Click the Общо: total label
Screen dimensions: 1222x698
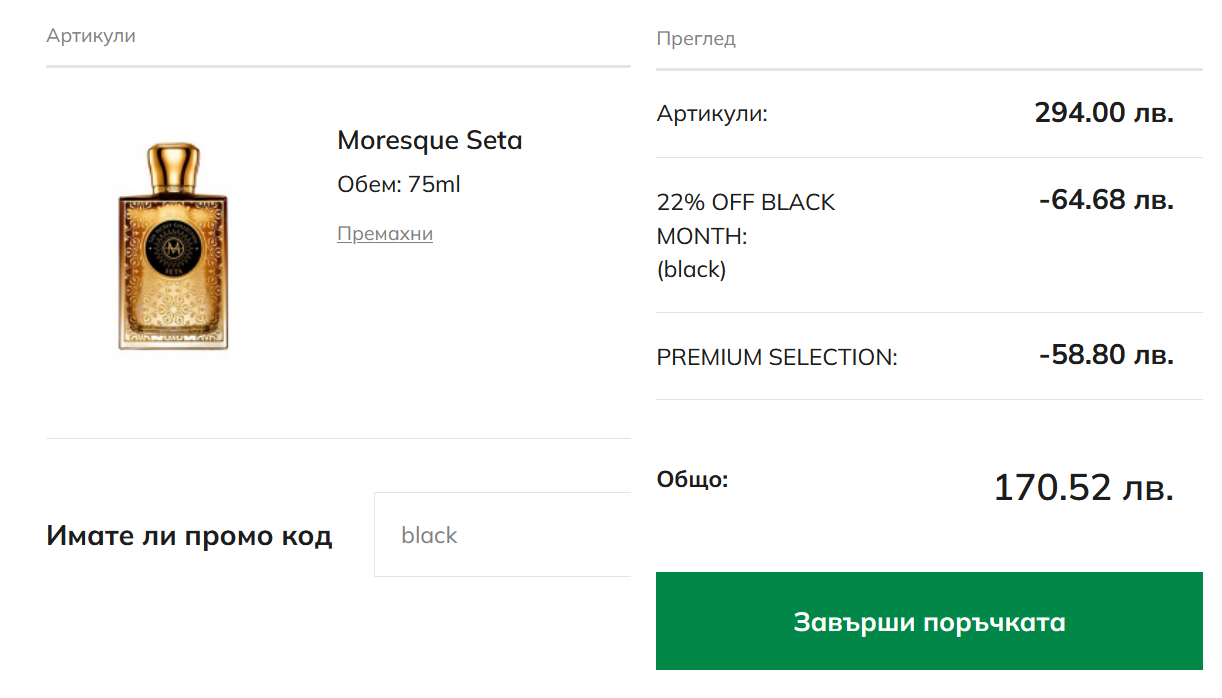[x=692, y=479]
